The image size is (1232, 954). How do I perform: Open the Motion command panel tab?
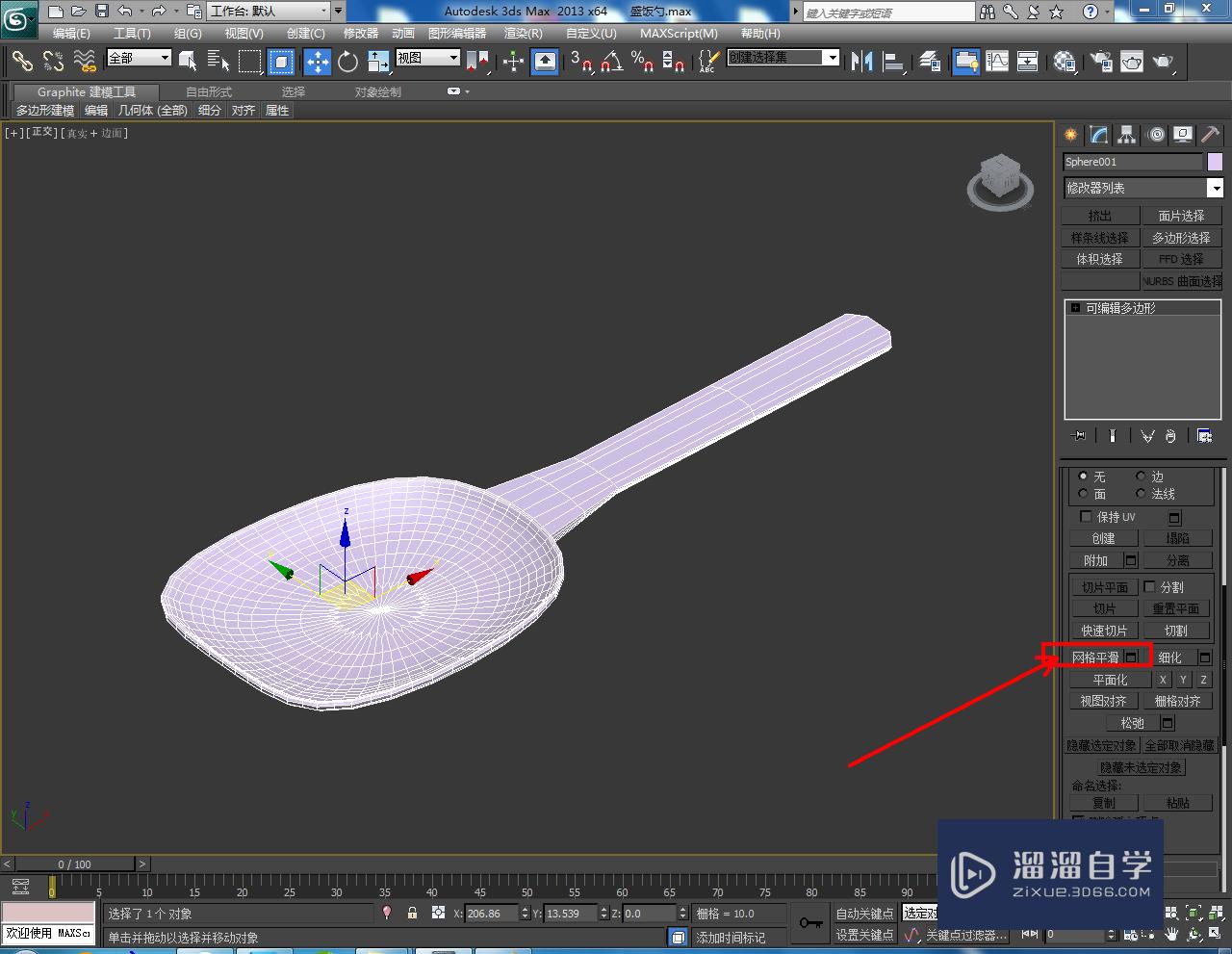click(1155, 135)
